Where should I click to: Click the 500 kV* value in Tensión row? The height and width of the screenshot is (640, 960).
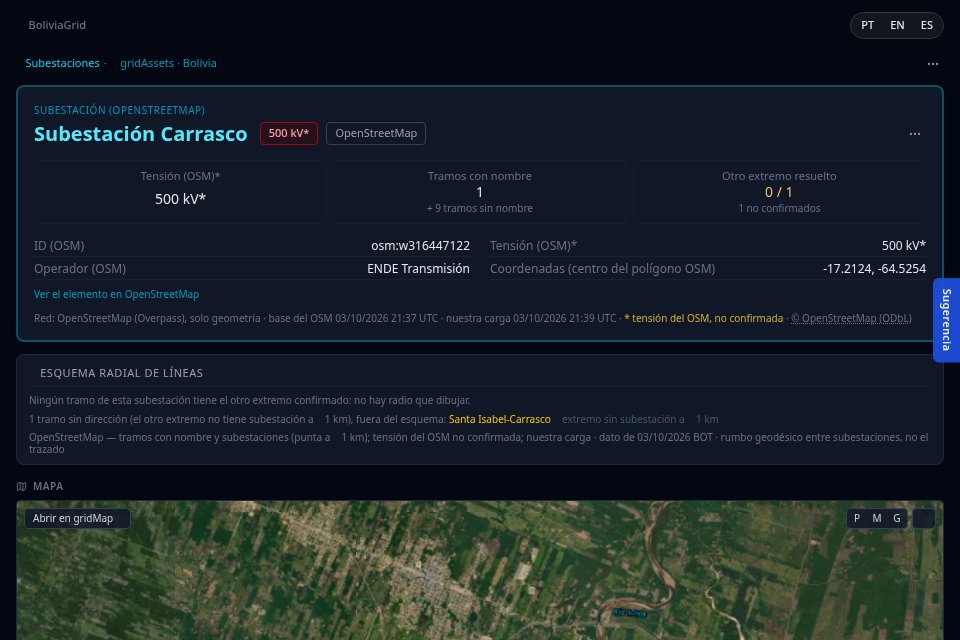click(904, 246)
